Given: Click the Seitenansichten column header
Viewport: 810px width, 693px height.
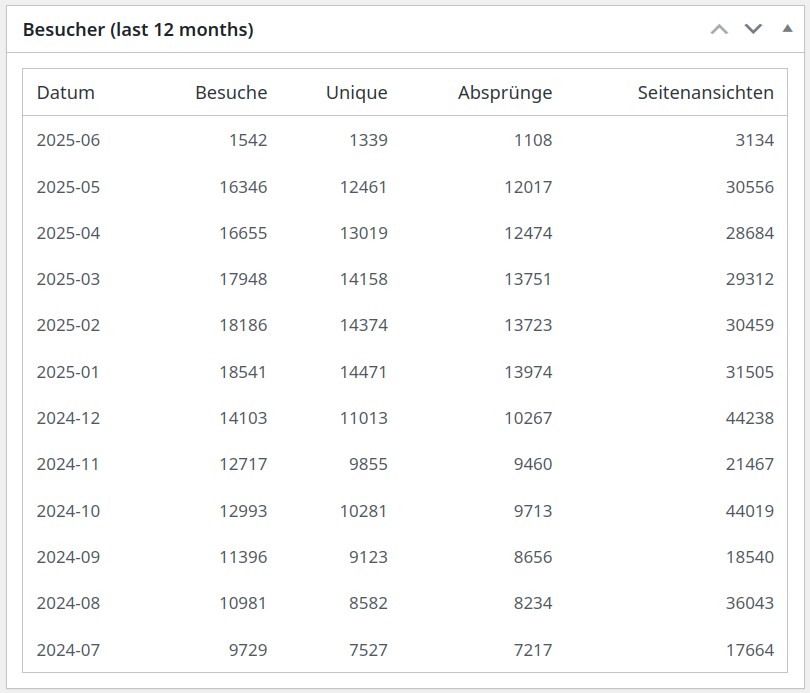Looking at the screenshot, I should 706,92.
